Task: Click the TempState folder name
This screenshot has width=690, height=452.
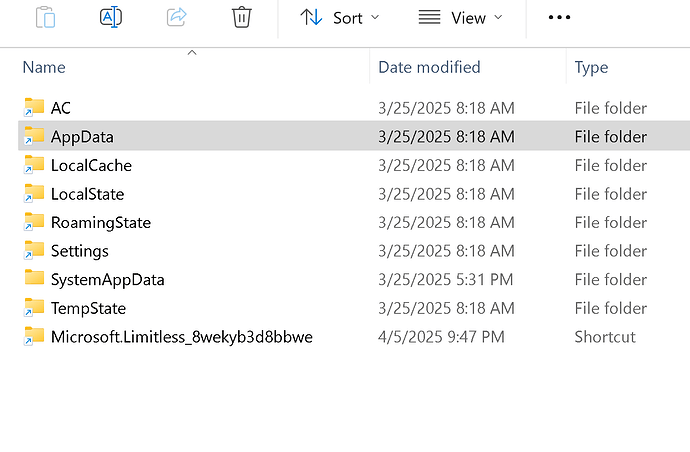Action: (88, 309)
